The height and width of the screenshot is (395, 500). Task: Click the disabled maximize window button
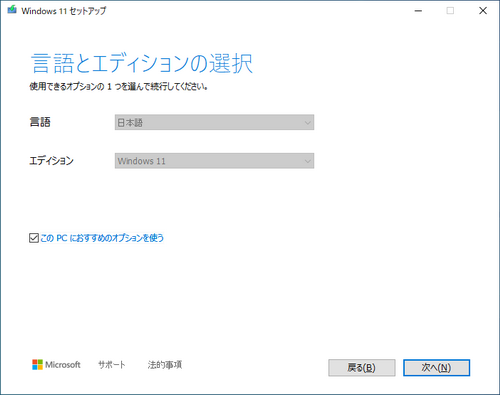450,11
